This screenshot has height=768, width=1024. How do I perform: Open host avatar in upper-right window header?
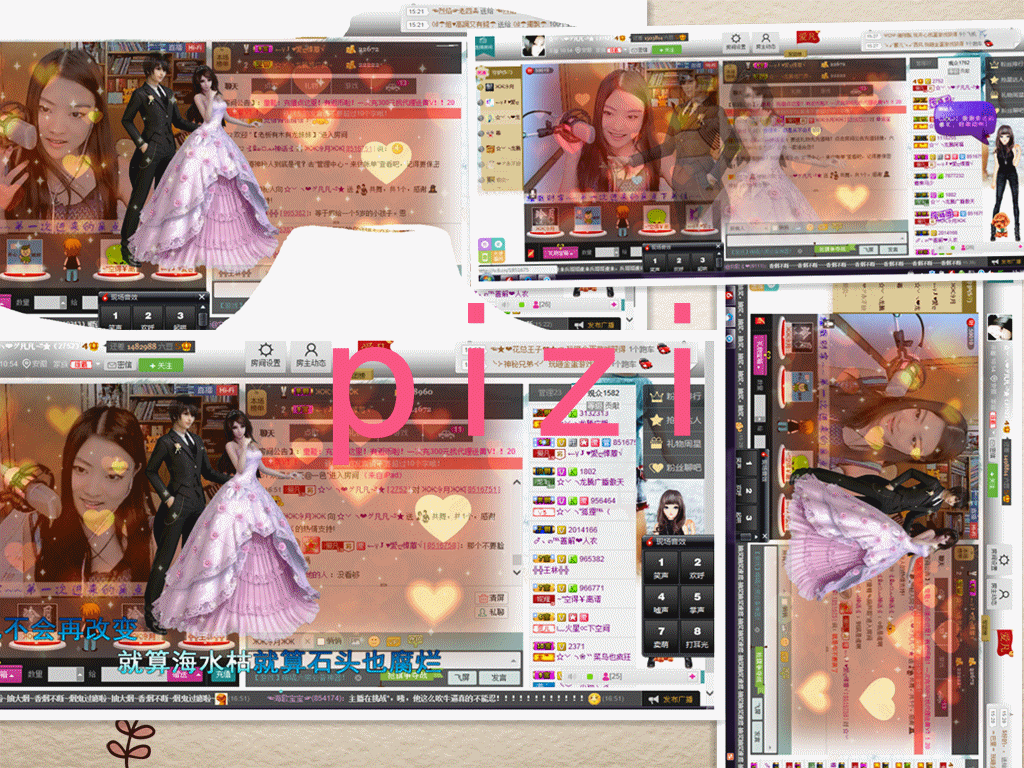534,46
